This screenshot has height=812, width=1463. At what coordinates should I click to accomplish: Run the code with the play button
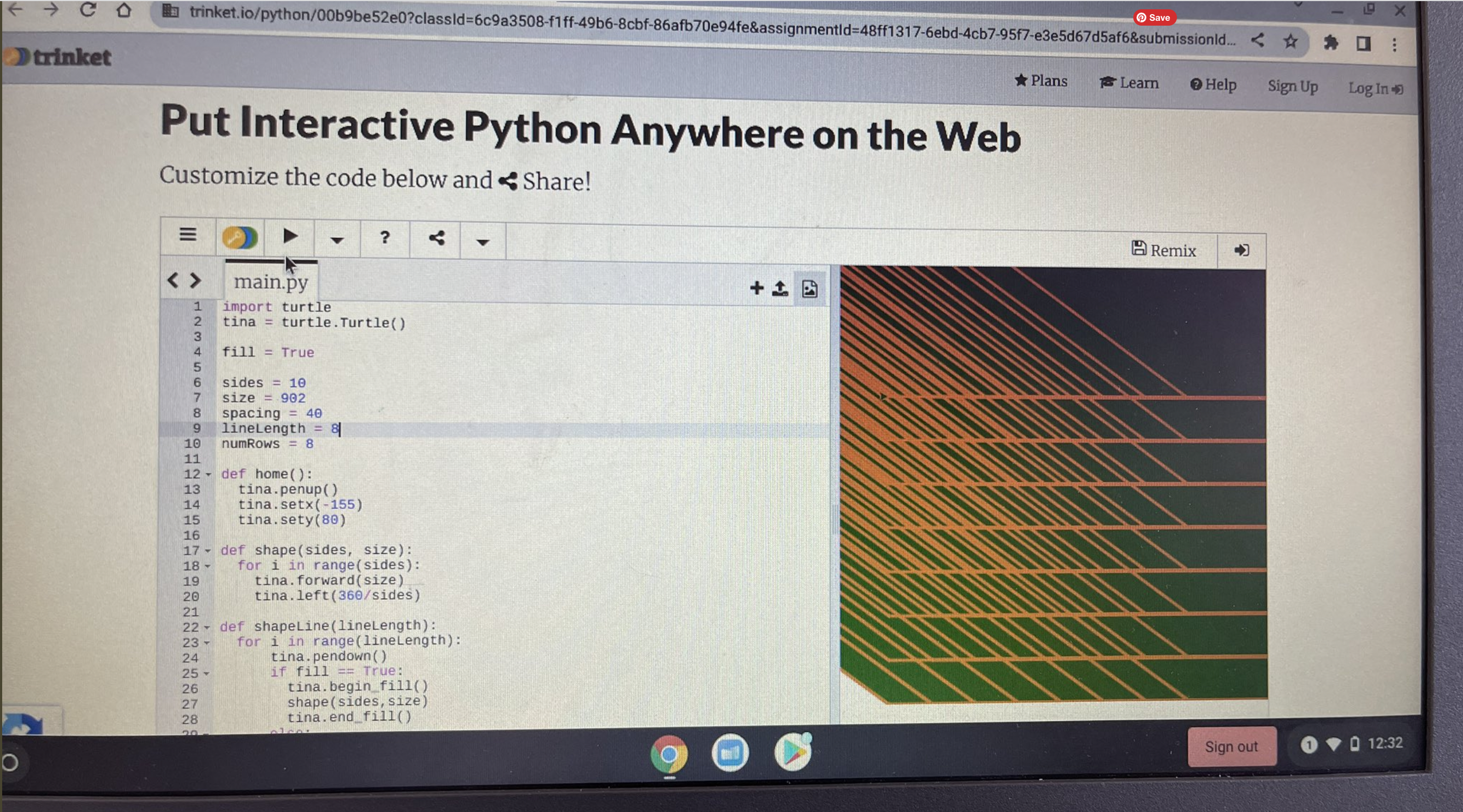290,236
